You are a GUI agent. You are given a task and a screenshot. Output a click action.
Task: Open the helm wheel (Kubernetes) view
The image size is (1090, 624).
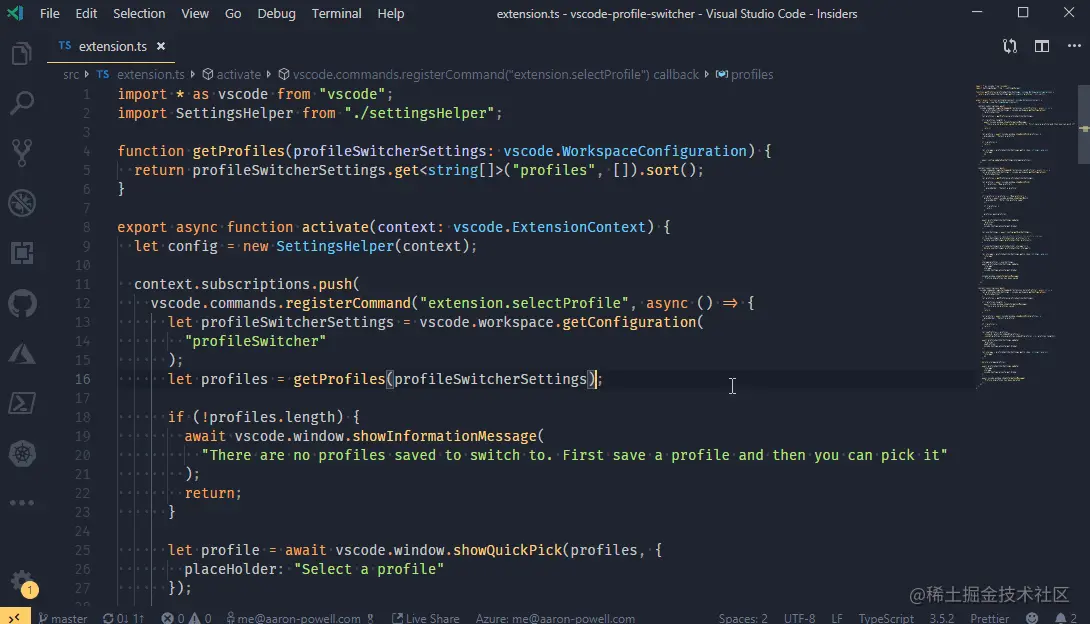tap(22, 454)
